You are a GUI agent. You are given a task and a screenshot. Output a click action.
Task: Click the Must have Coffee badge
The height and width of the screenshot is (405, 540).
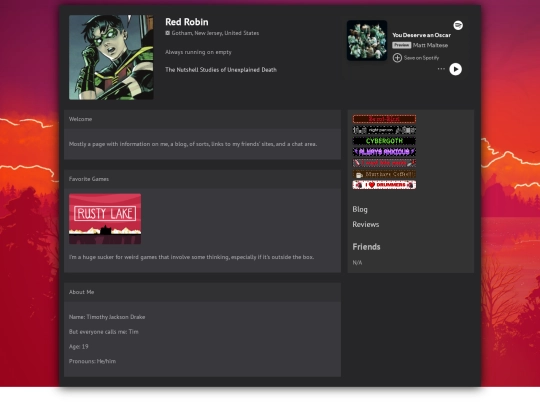pos(384,174)
